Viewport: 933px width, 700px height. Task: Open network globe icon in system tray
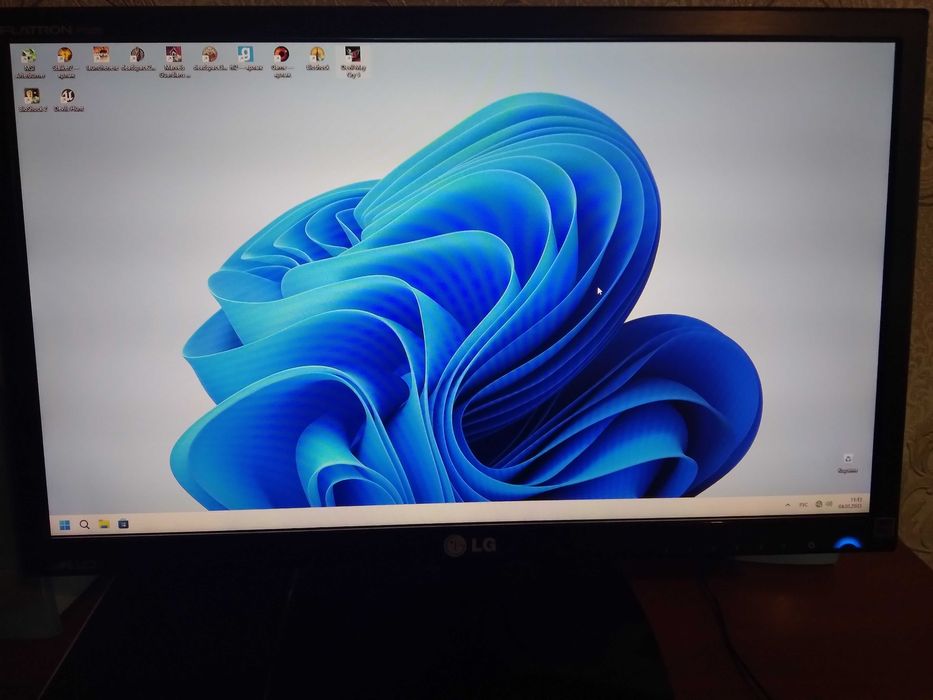(819, 504)
